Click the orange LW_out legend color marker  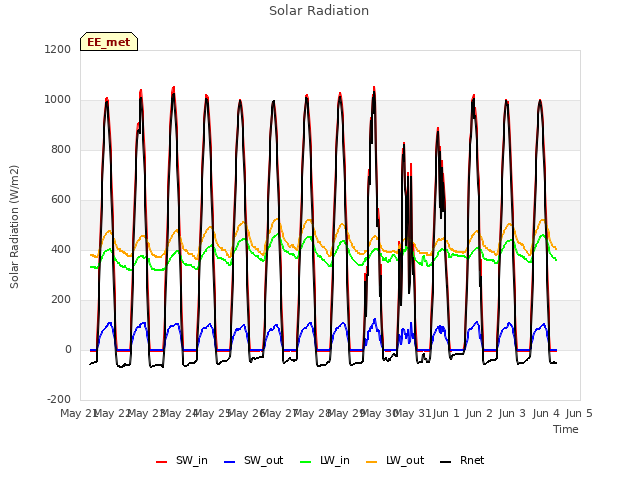click(x=372, y=462)
